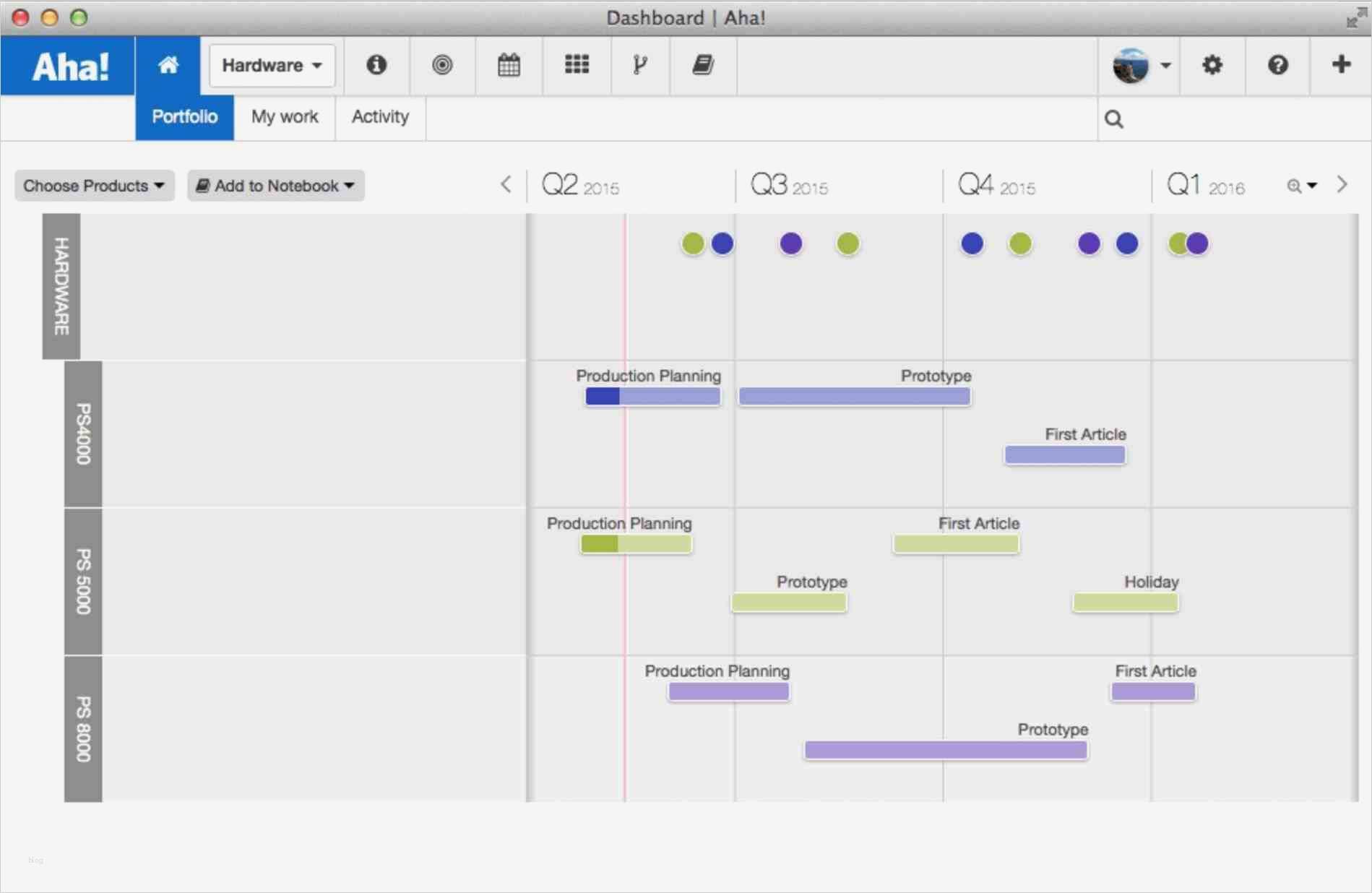Click PS 5000 Prototype bar
1372x893 pixels.
point(789,602)
